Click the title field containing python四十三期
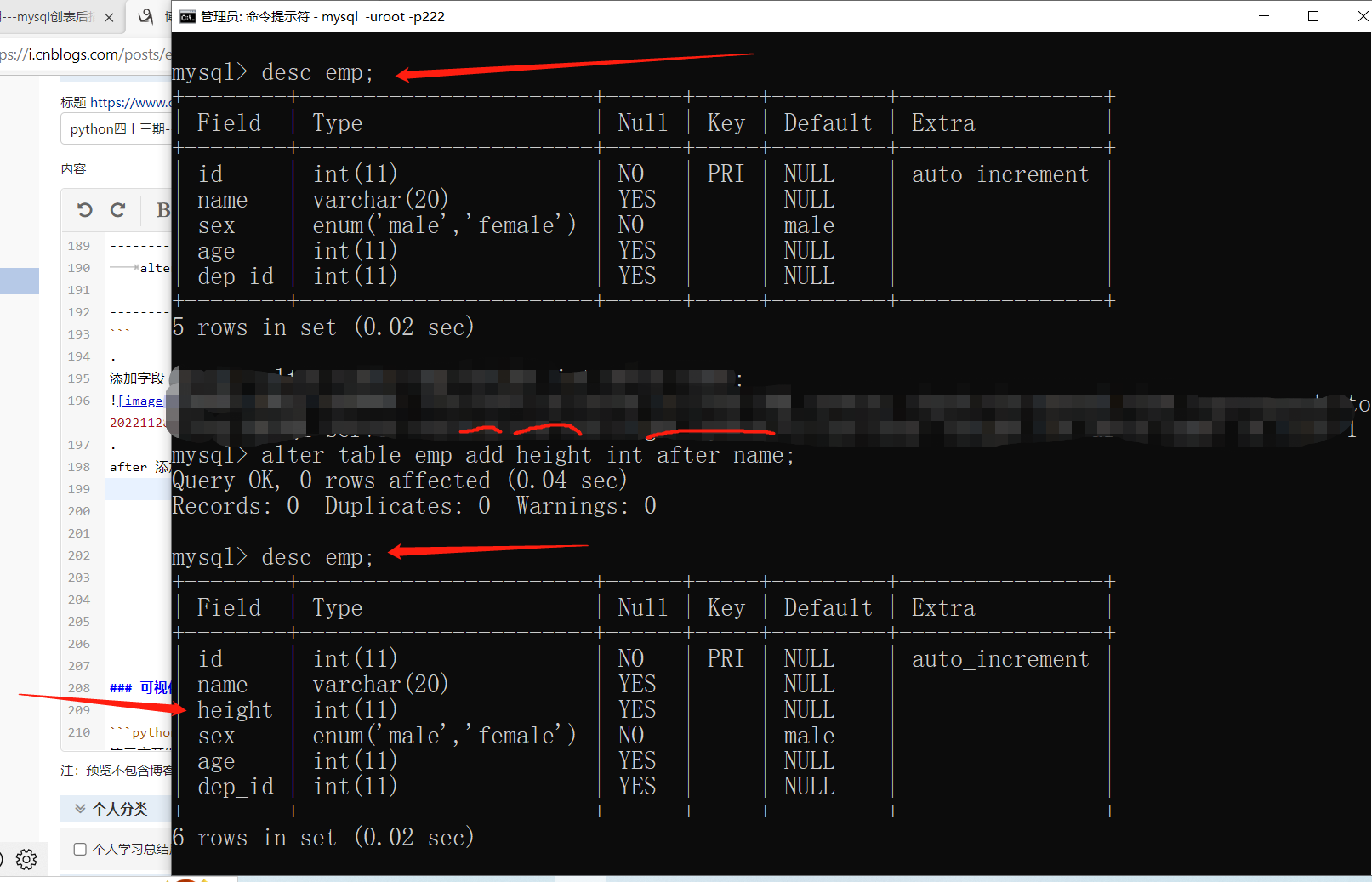Image resolution: width=1372 pixels, height=882 pixels. [x=117, y=128]
